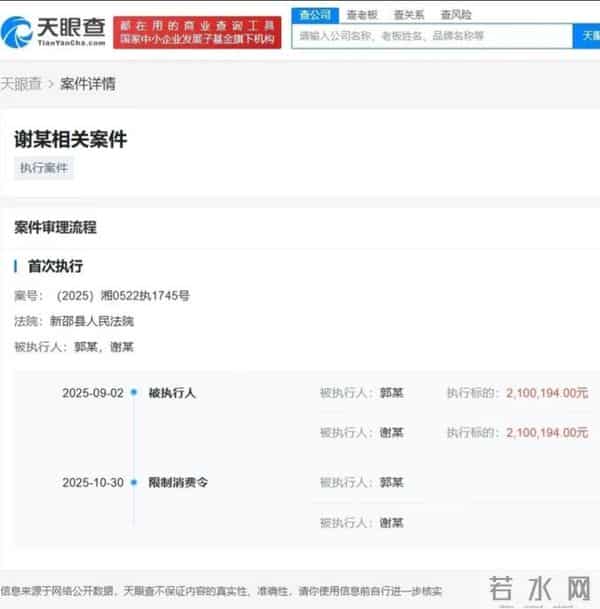Click the blue search button
This screenshot has height=609, width=600.
(x=587, y=36)
